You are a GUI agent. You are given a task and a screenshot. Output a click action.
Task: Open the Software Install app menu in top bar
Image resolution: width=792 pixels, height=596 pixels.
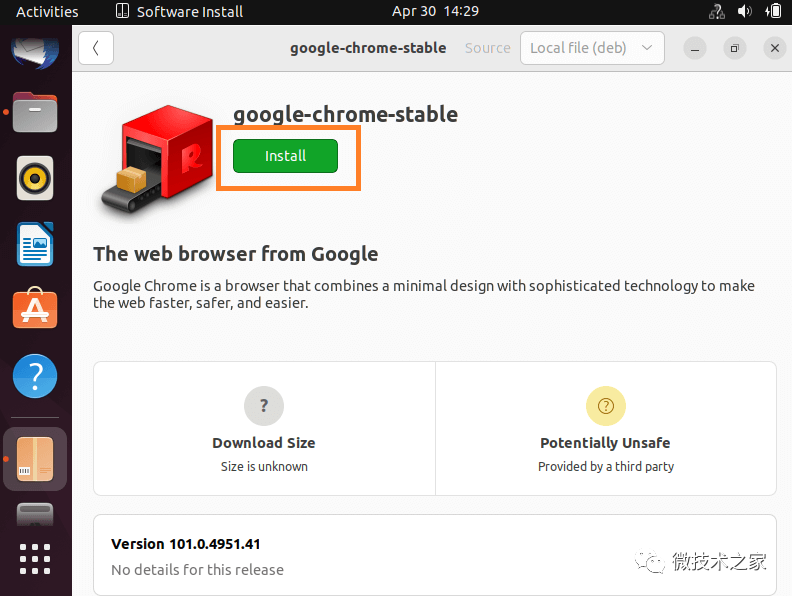point(180,12)
